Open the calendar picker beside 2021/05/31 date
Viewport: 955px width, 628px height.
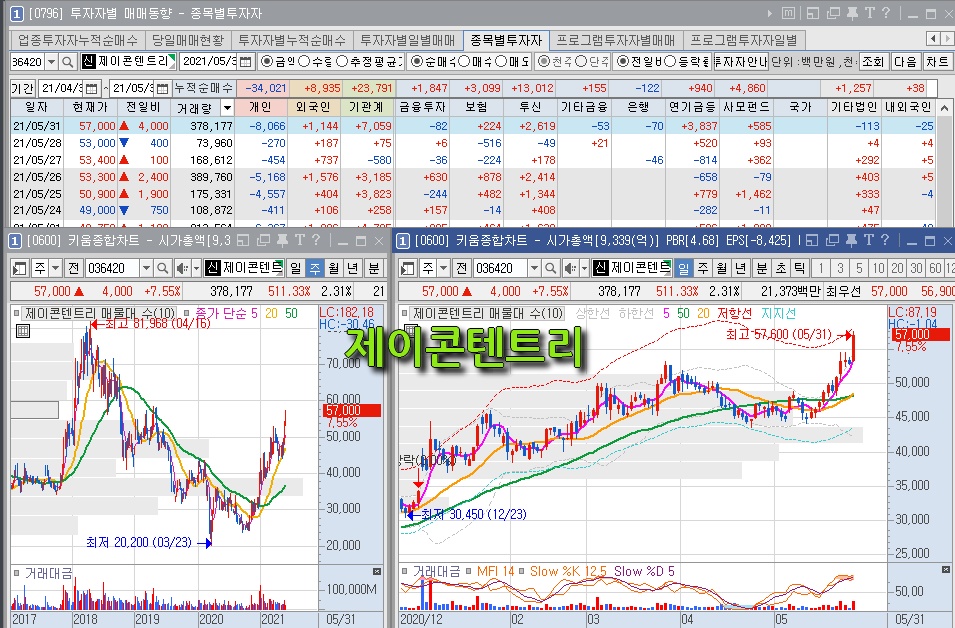tap(245, 62)
